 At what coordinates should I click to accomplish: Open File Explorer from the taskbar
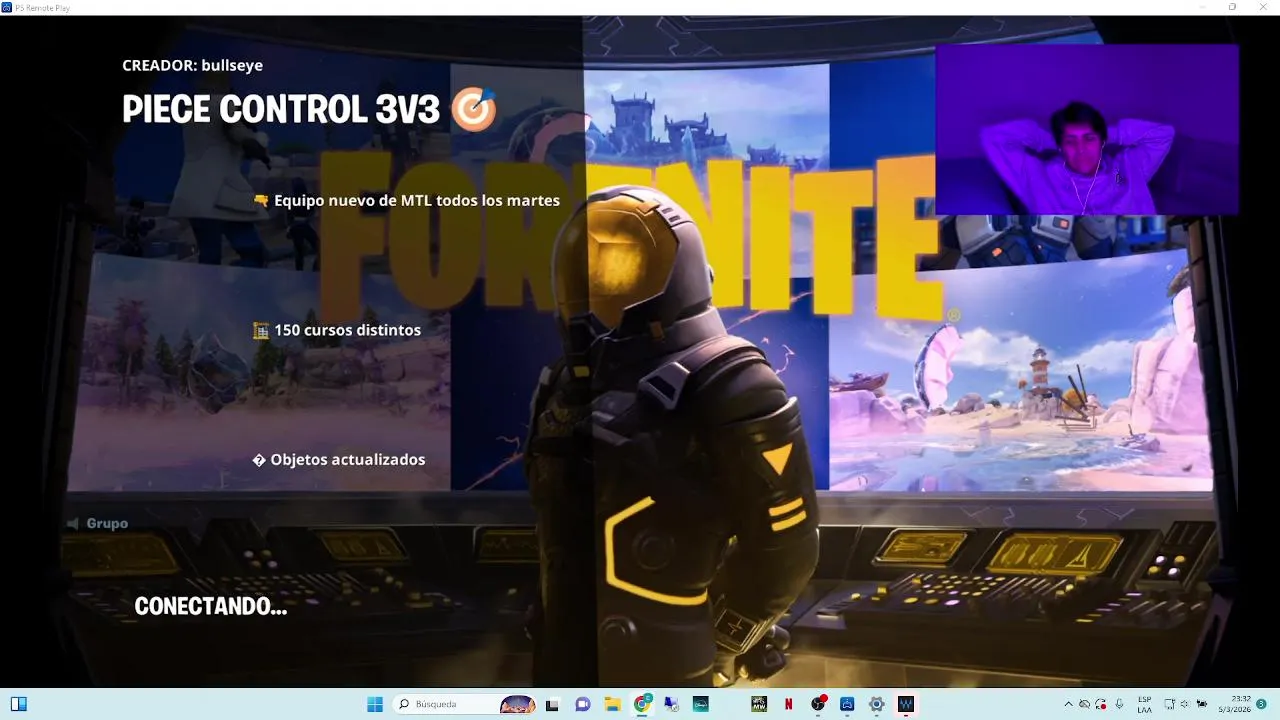(x=612, y=704)
